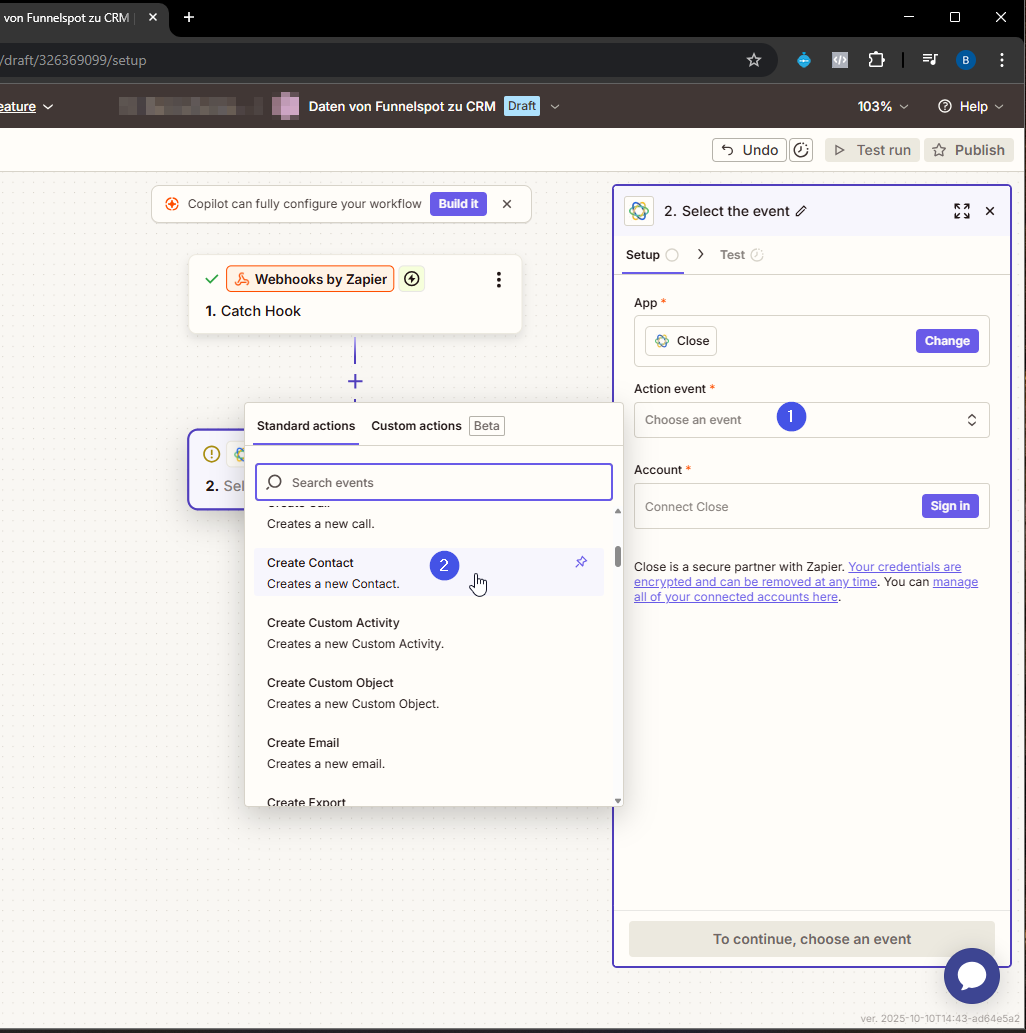Select Create Email action
The image size is (1026, 1033).
(428, 753)
